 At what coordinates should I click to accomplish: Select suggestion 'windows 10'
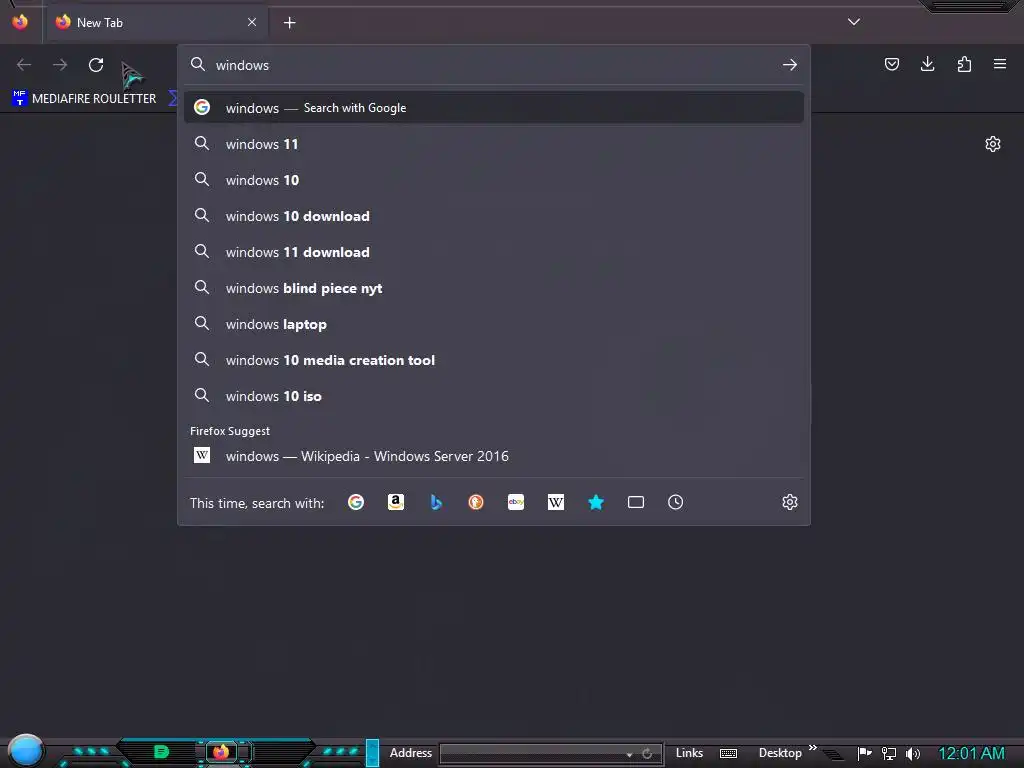pos(494,180)
